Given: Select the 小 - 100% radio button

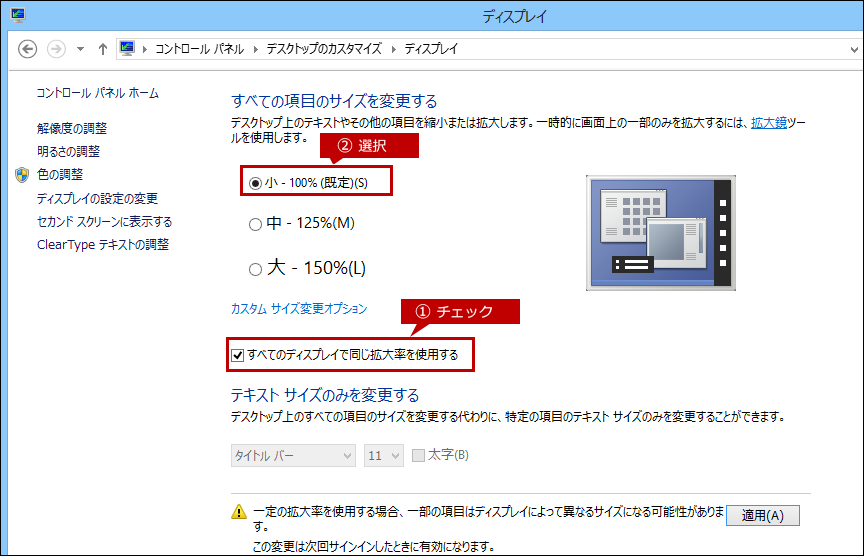Looking at the screenshot, I should pos(255,183).
